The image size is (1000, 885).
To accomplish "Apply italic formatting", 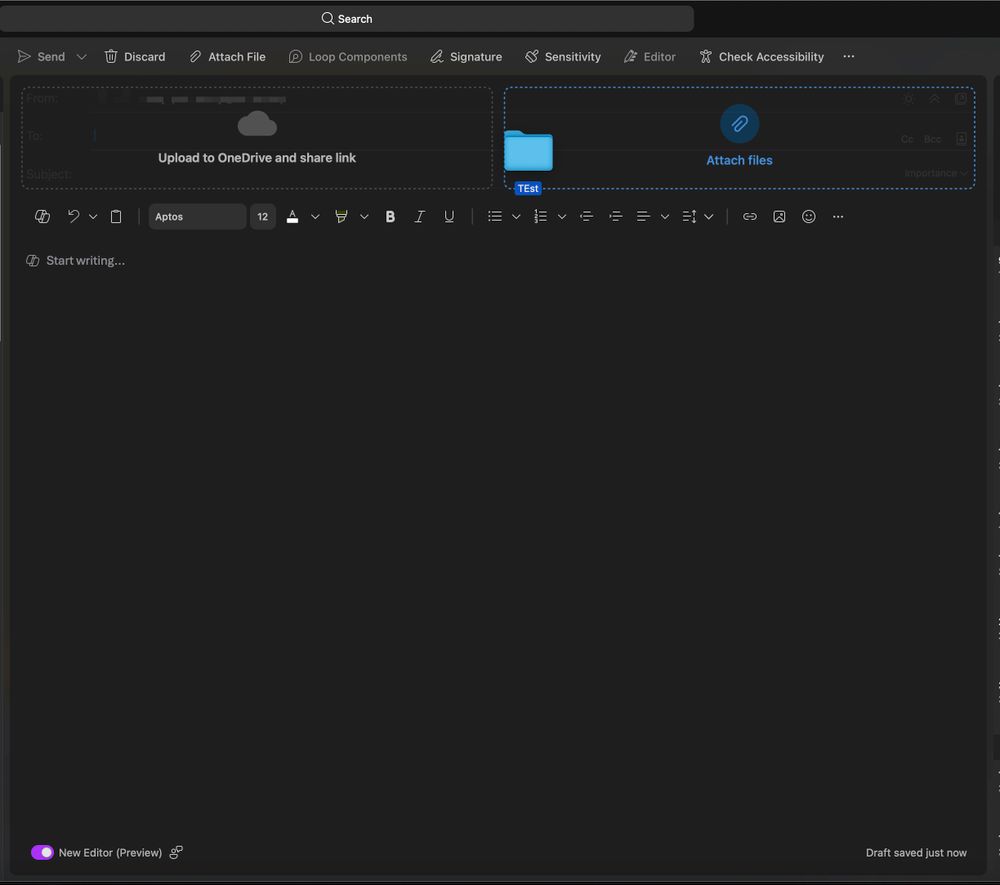I will click(420, 216).
